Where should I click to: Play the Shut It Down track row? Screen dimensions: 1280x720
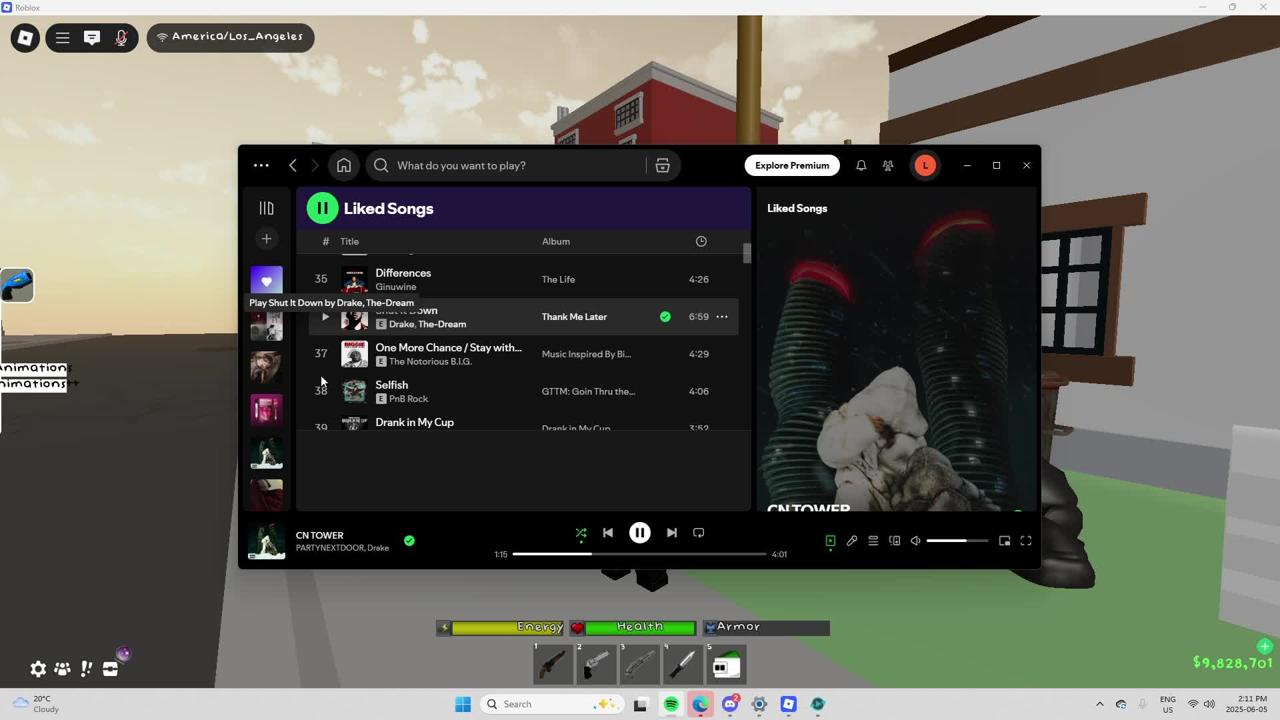pos(324,317)
